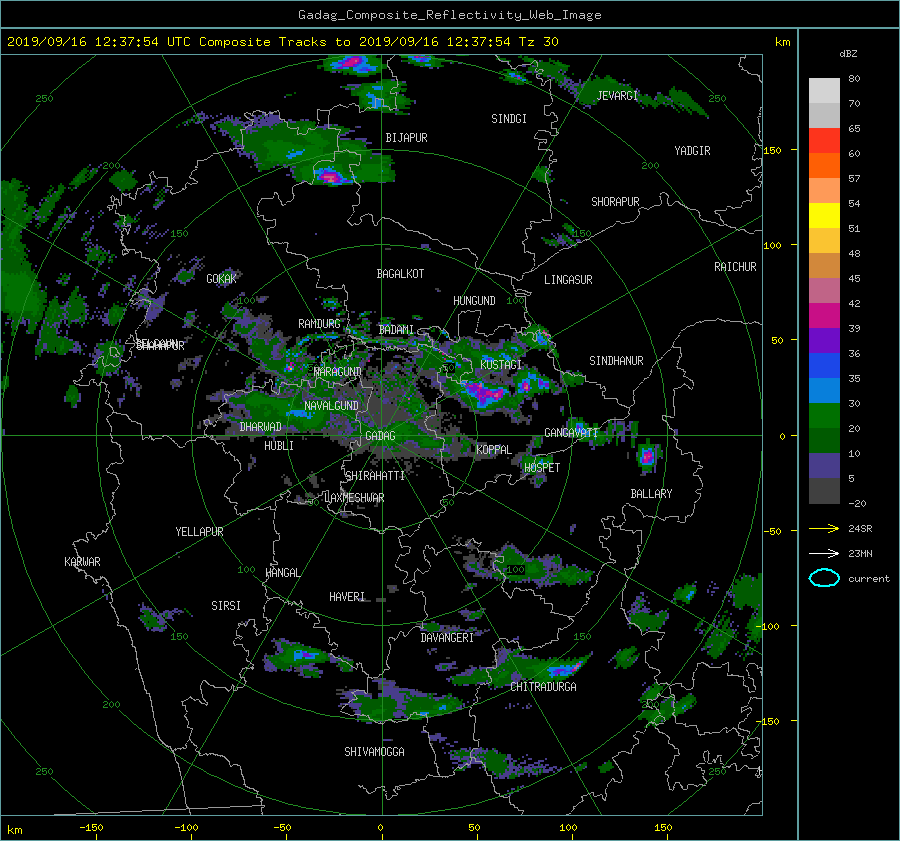The height and width of the screenshot is (841, 900).
Task: Click the white 23MN arrow legend icon
Action: pos(824,553)
